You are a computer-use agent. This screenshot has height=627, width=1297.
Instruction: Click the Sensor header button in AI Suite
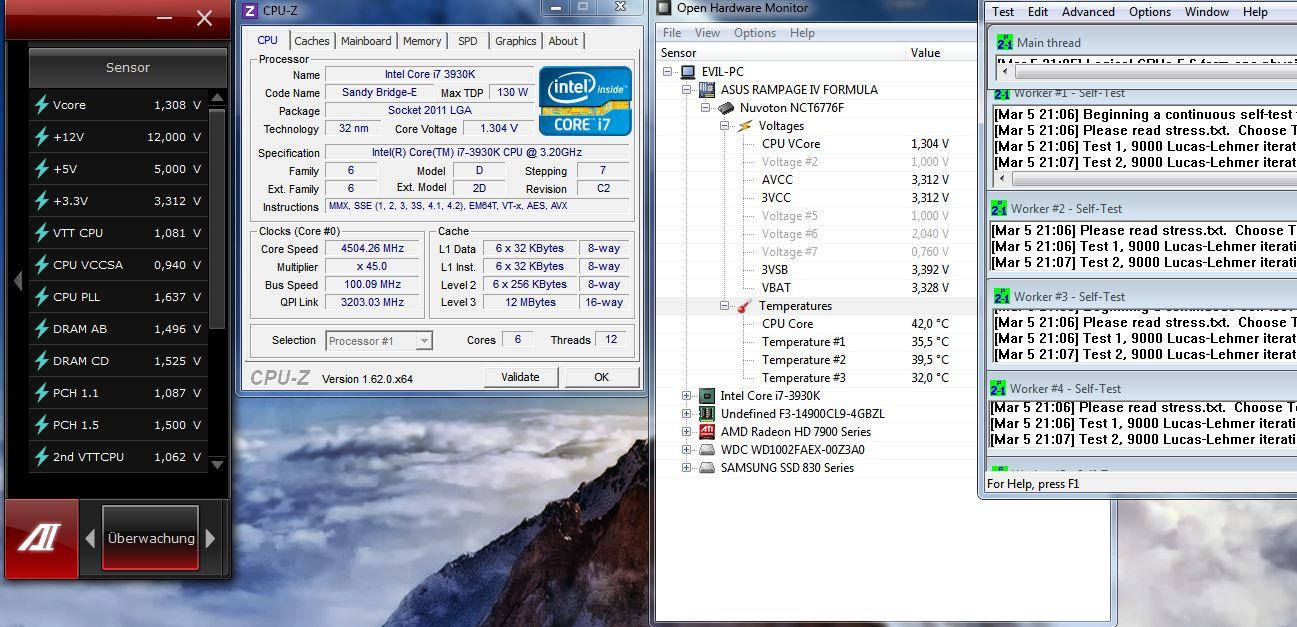(x=128, y=68)
